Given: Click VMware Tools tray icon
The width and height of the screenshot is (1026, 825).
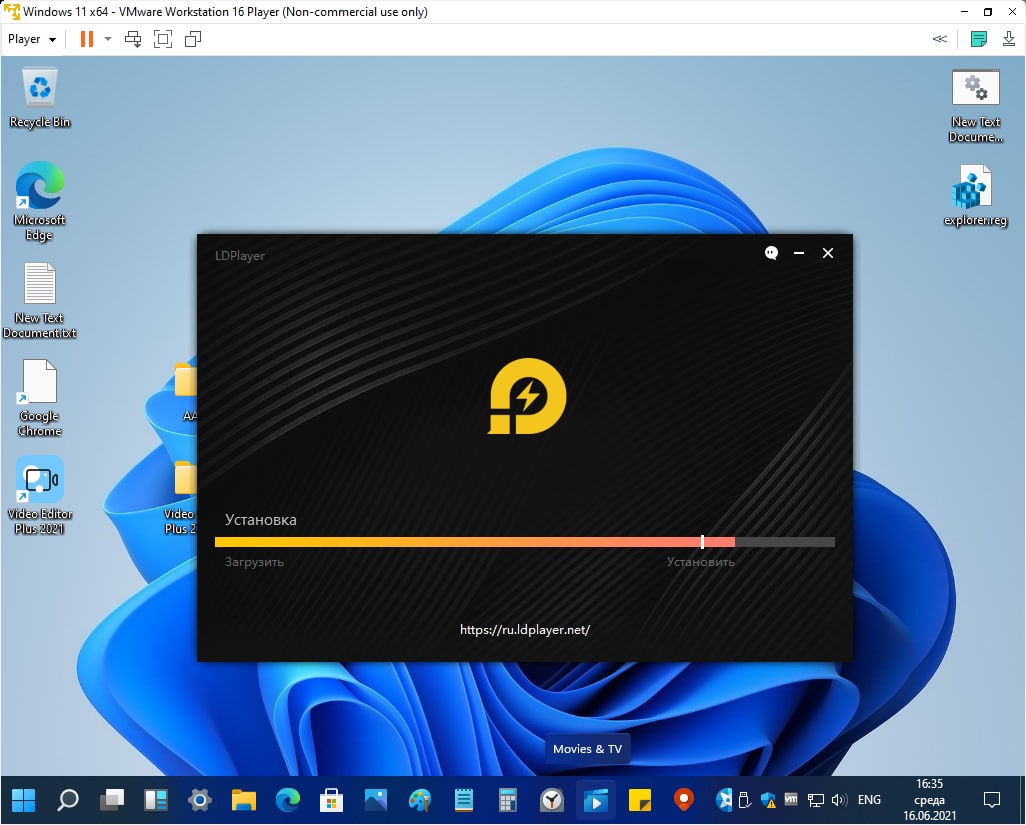Looking at the screenshot, I should click(x=791, y=799).
